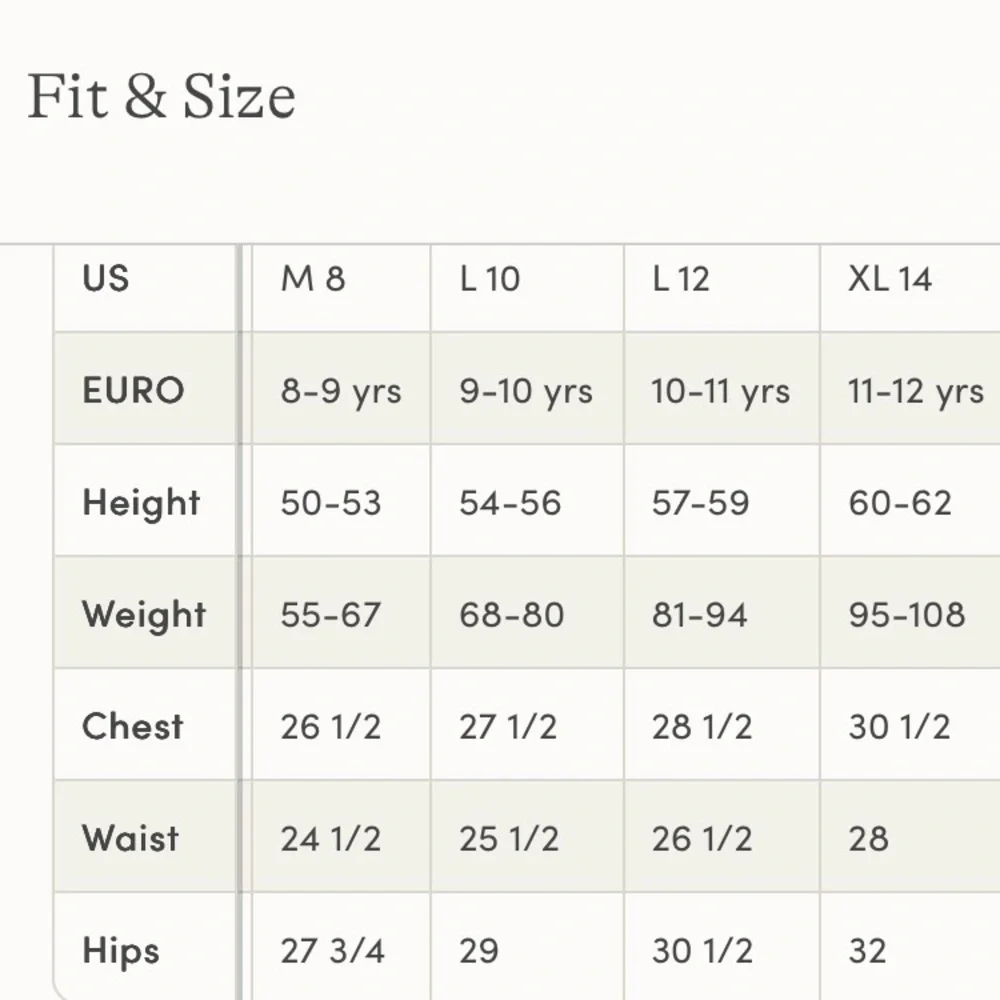Image resolution: width=1000 pixels, height=1000 pixels.
Task: Click the 8-9 yrs EURO cell
Action: point(341,390)
